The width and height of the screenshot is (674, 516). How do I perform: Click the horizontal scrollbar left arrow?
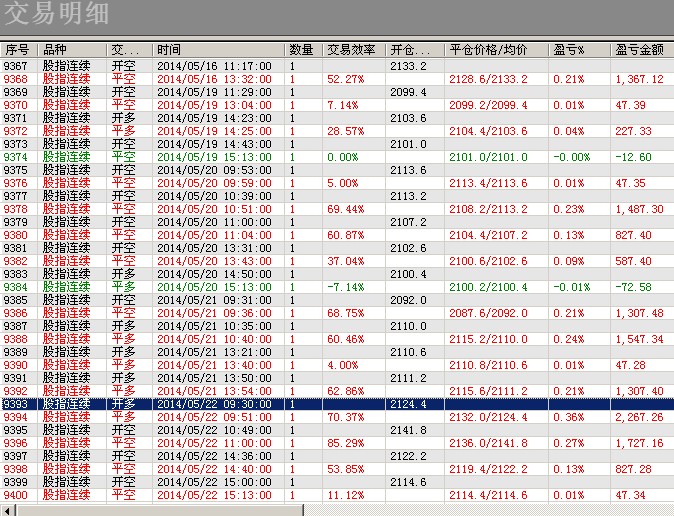click(x=8, y=510)
